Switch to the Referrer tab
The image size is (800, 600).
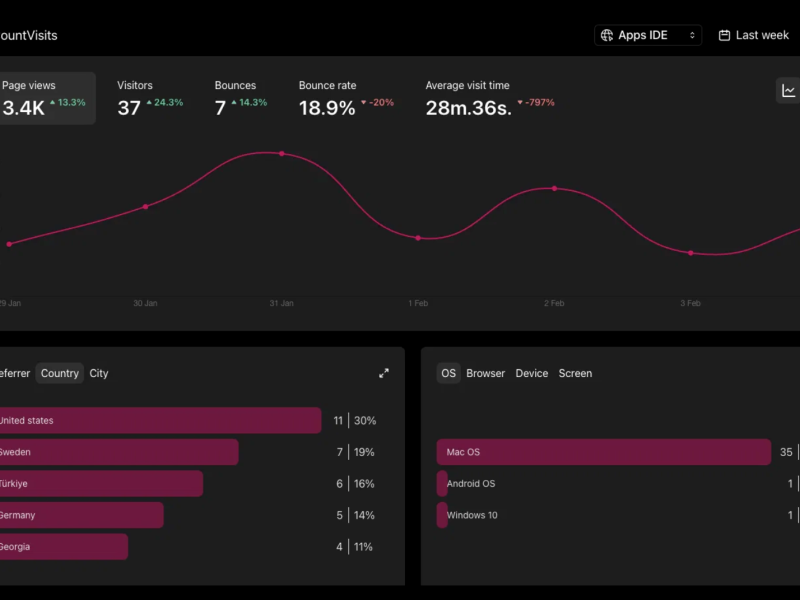click(15, 373)
